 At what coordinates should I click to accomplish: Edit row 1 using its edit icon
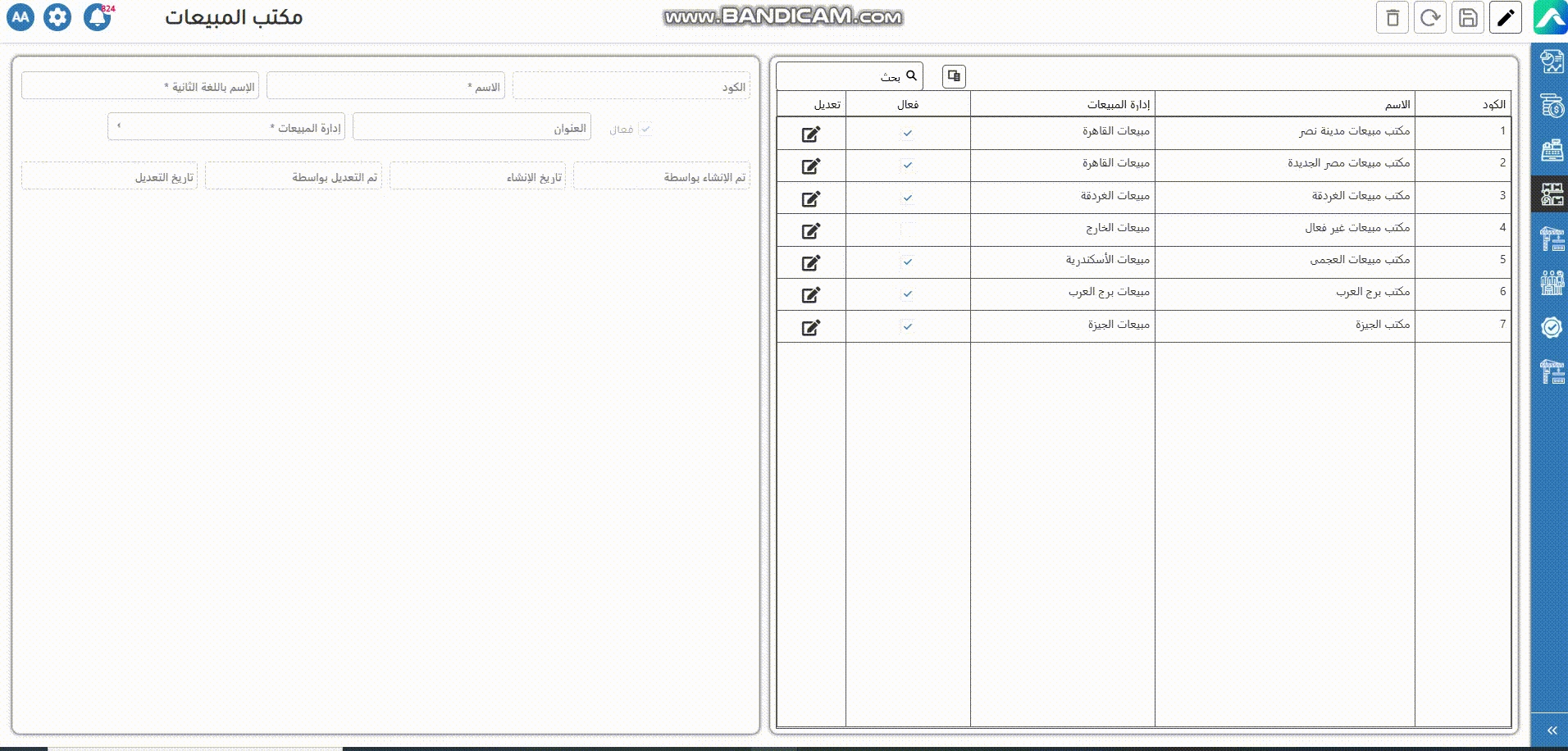point(811,134)
